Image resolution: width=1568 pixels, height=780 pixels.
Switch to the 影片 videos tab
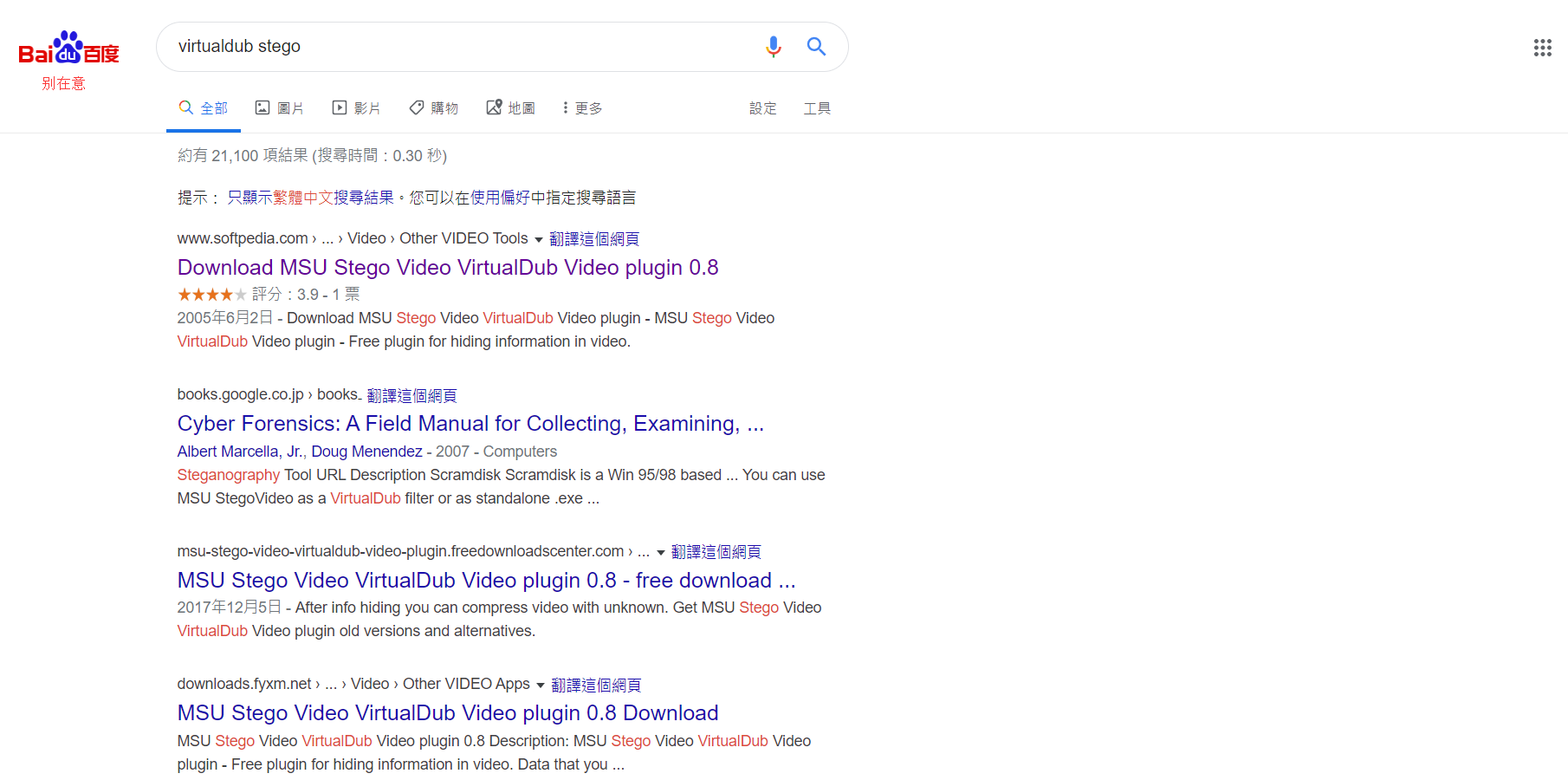point(356,108)
